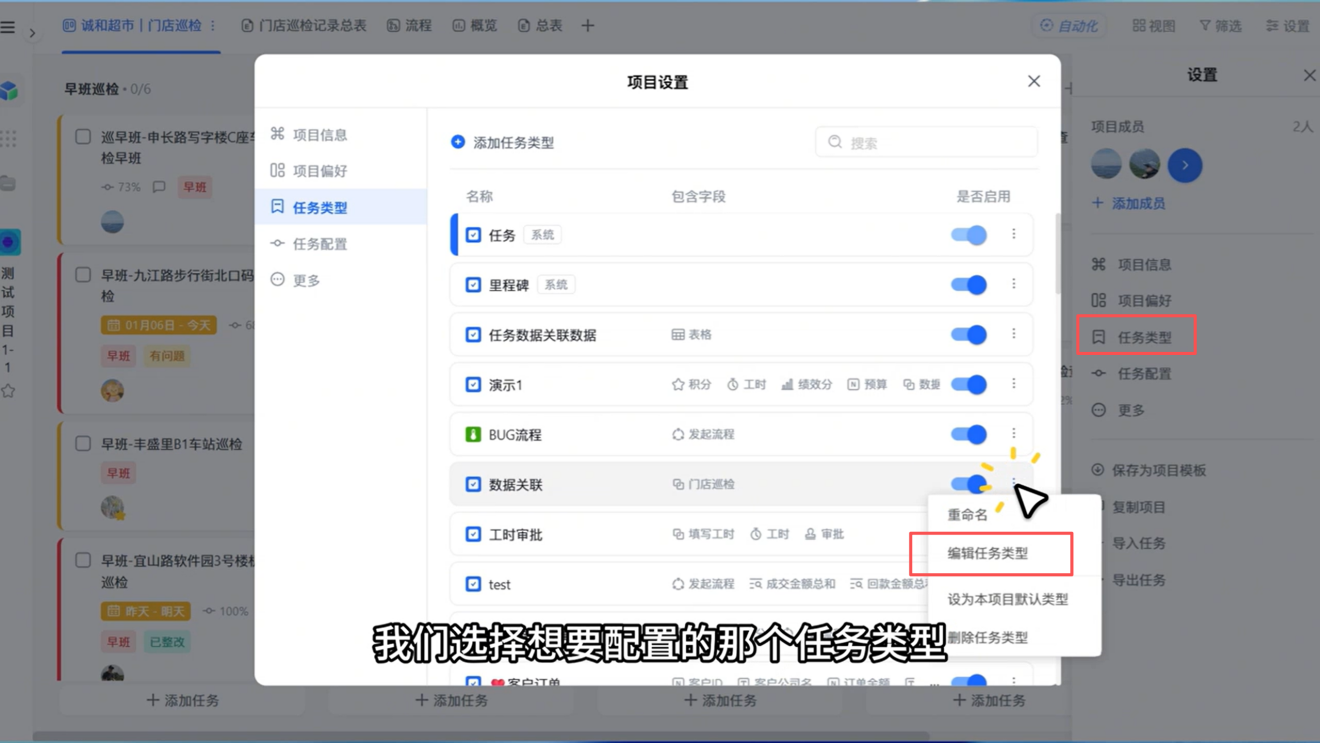This screenshot has width=1320, height=743.
Task: Check the 巡早班-申长路写字楼 task checkbox
Action: pos(83,137)
